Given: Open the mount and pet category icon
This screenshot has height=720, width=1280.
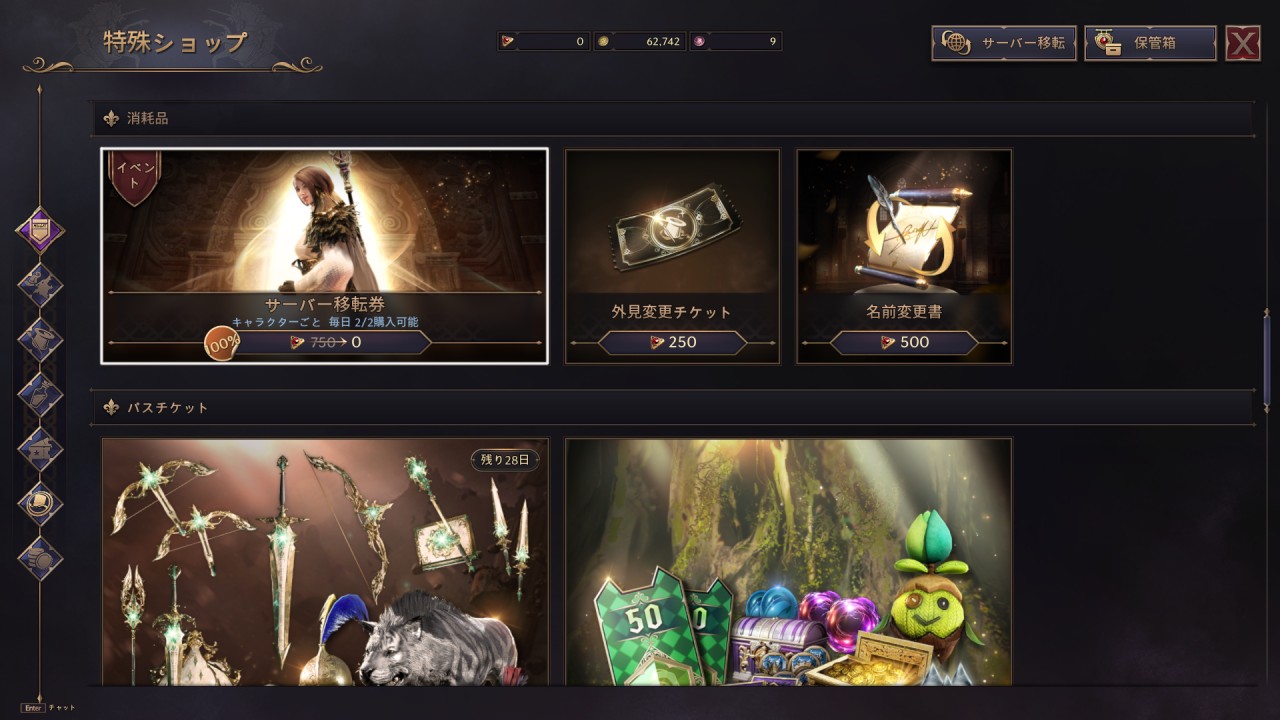Looking at the screenshot, I should [x=40, y=286].
